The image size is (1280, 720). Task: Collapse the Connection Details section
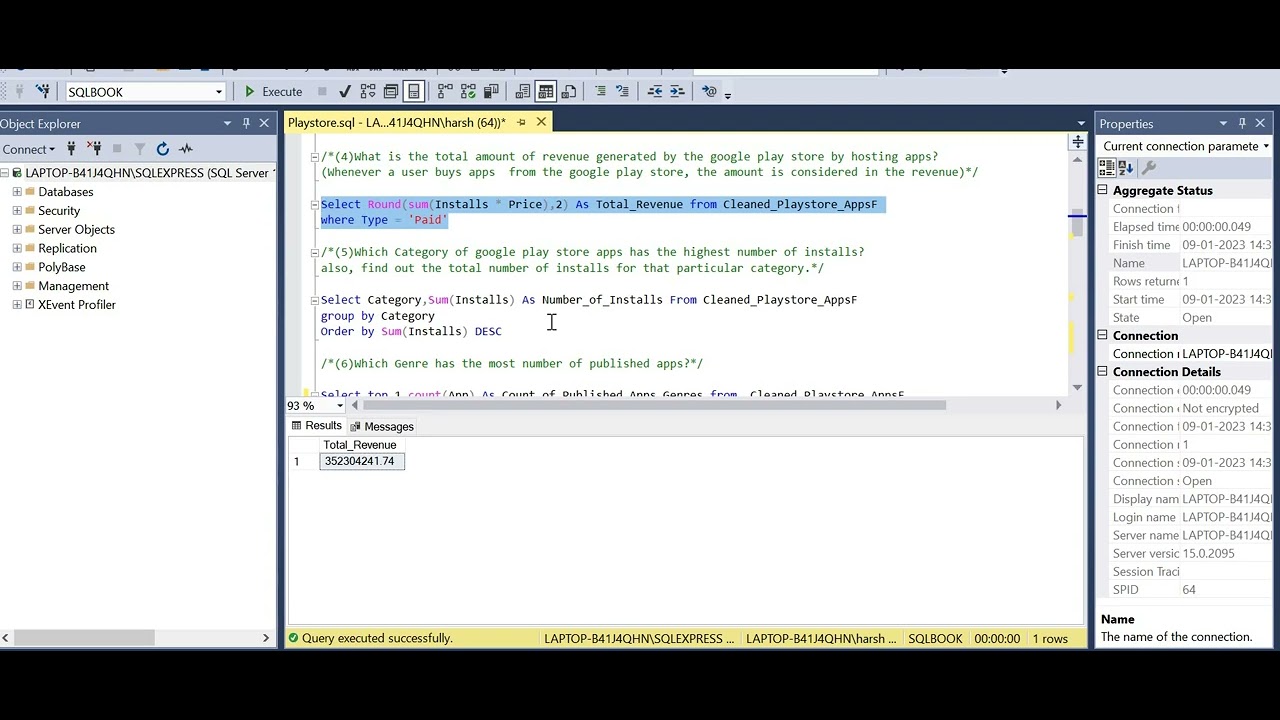1104,372
